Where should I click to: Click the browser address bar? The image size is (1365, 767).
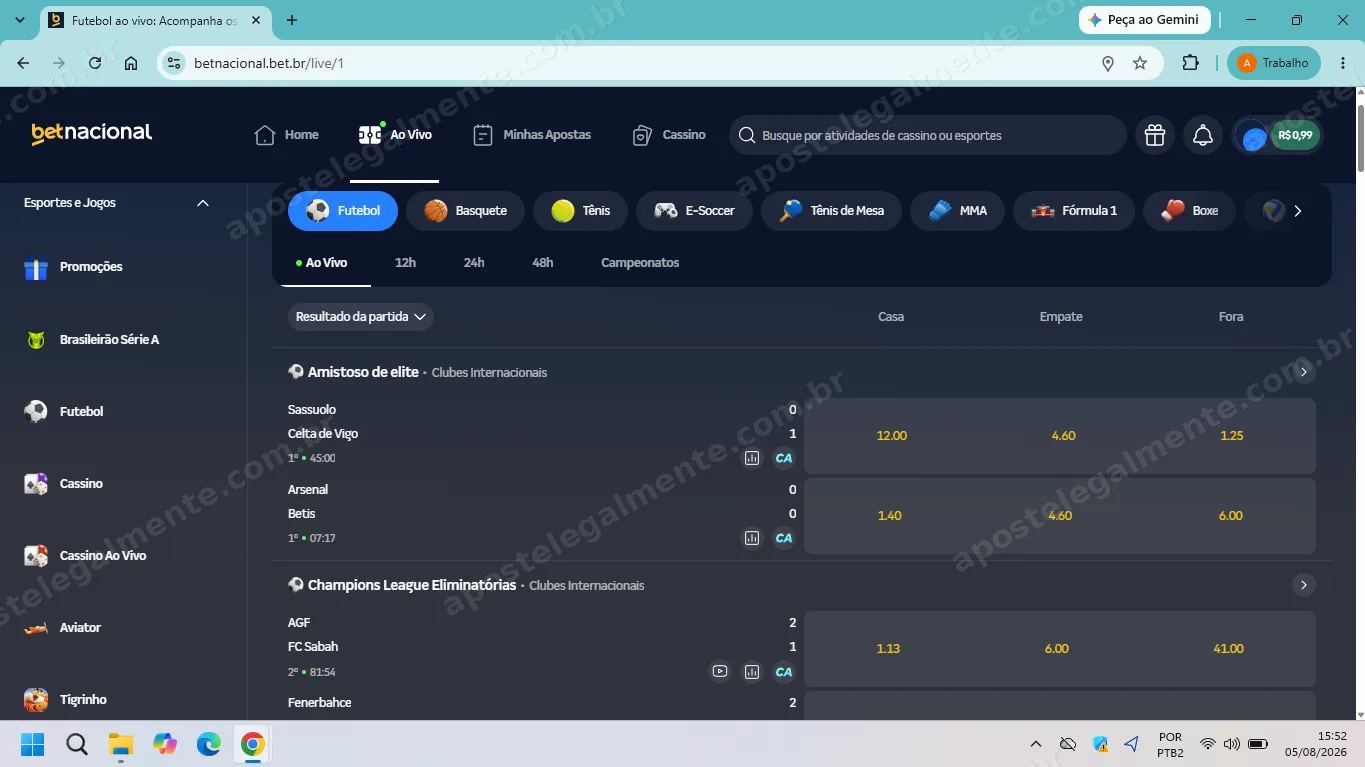pos(640,63)
